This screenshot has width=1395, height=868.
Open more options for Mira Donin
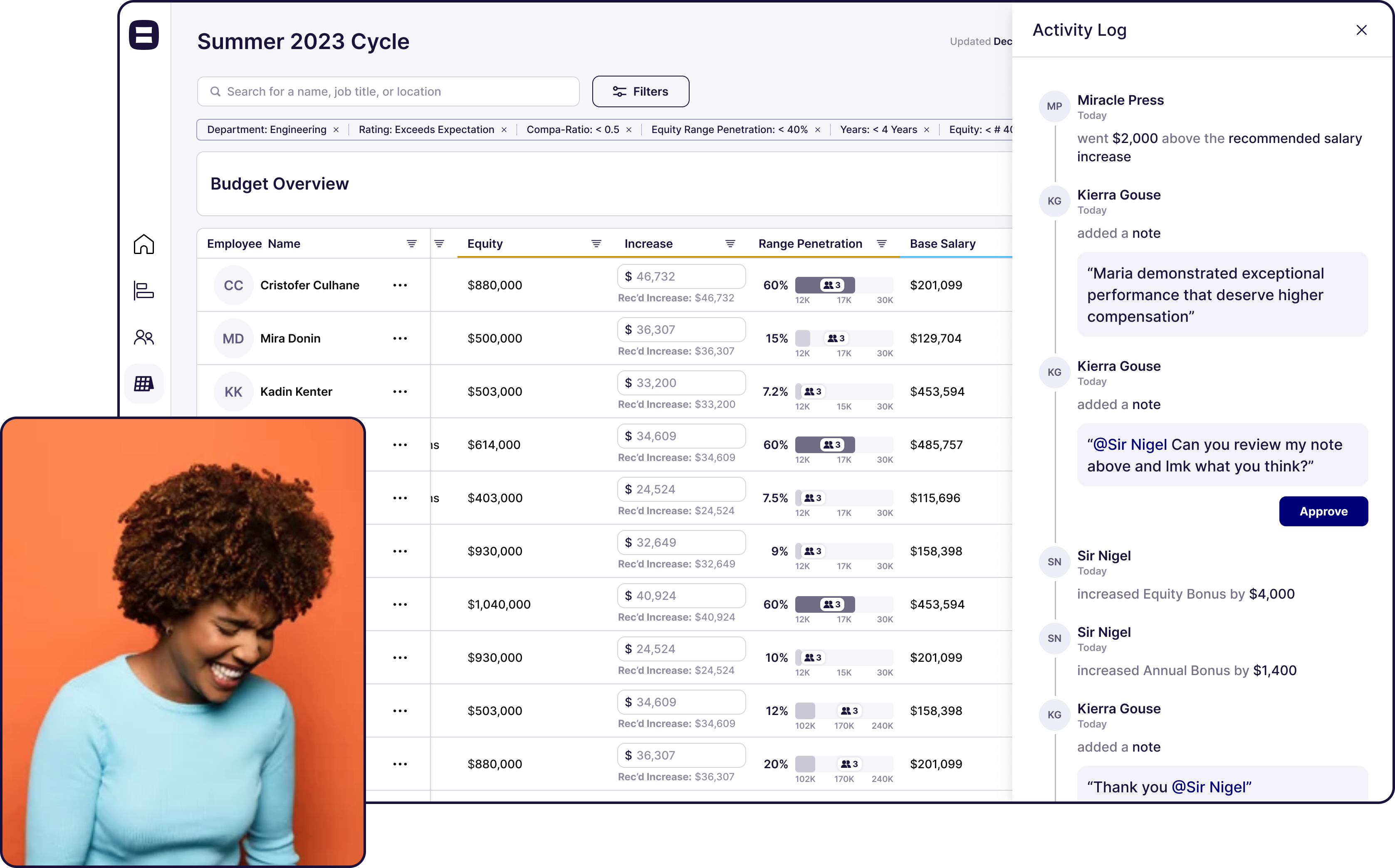pyautogui.click(x=400, y=339)
